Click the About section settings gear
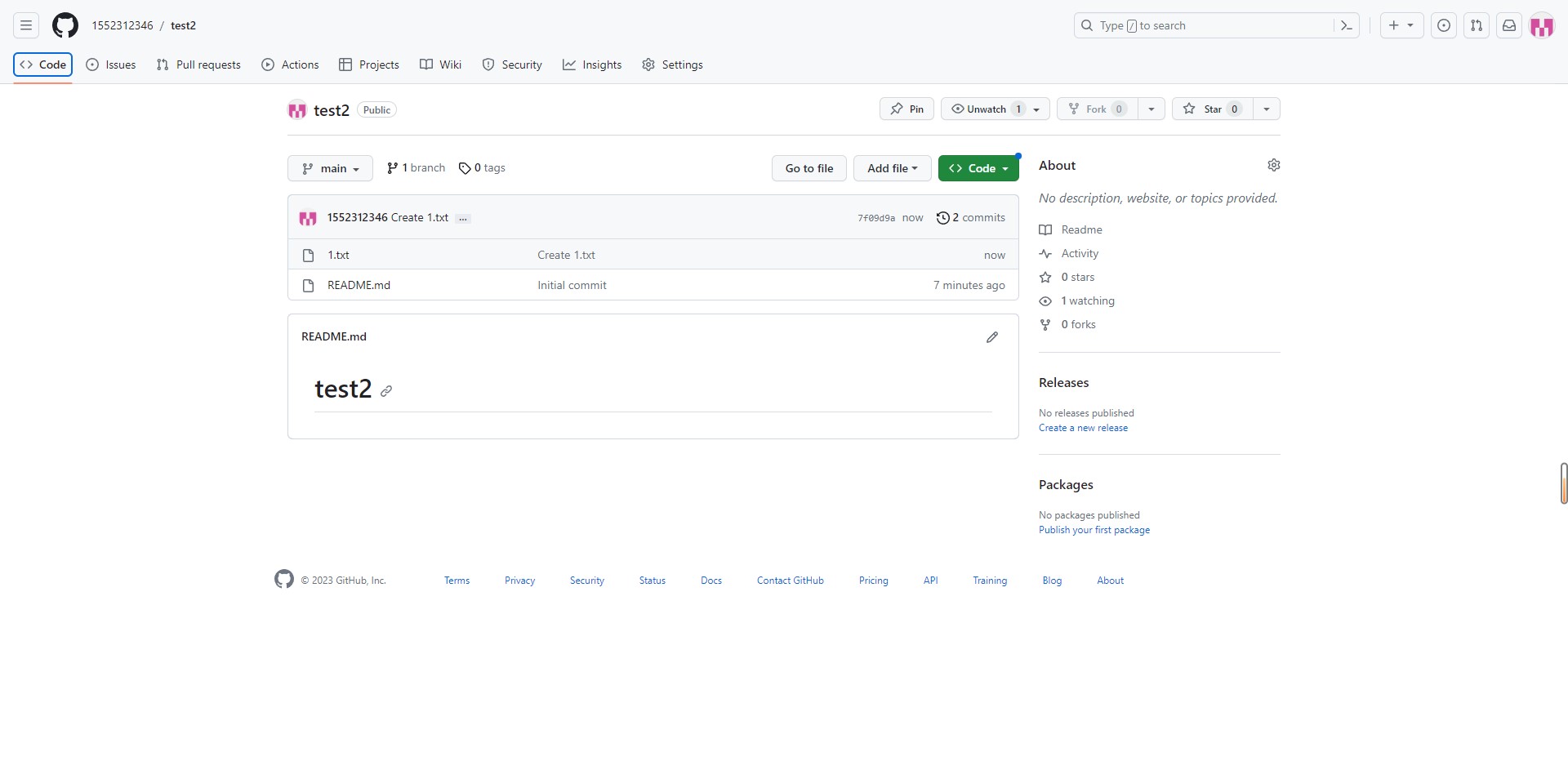Viewport: 1568px width, 761px height. pyautogui.click(x=1273, y=166)
